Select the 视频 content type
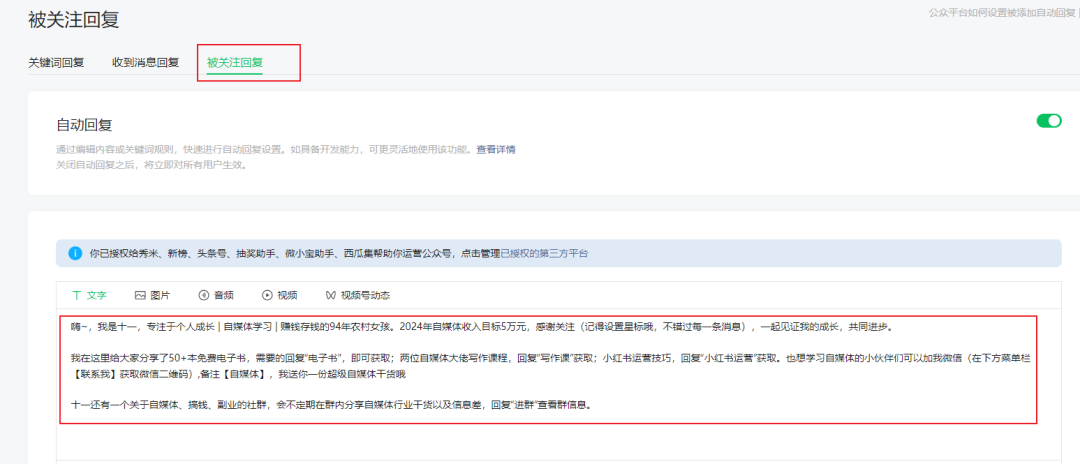This screenshot has width=1080, height=464. 280,295
